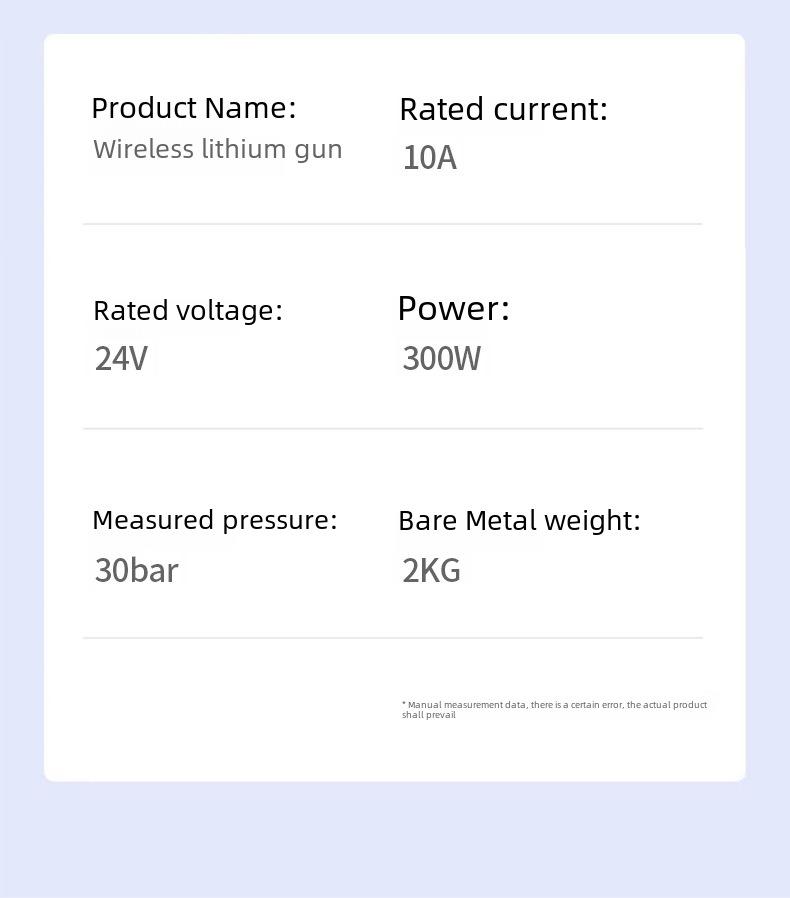Click the word 'shall prevail' in footnote
This screenshot has height=898, width=790.
(x=429, y=715)
